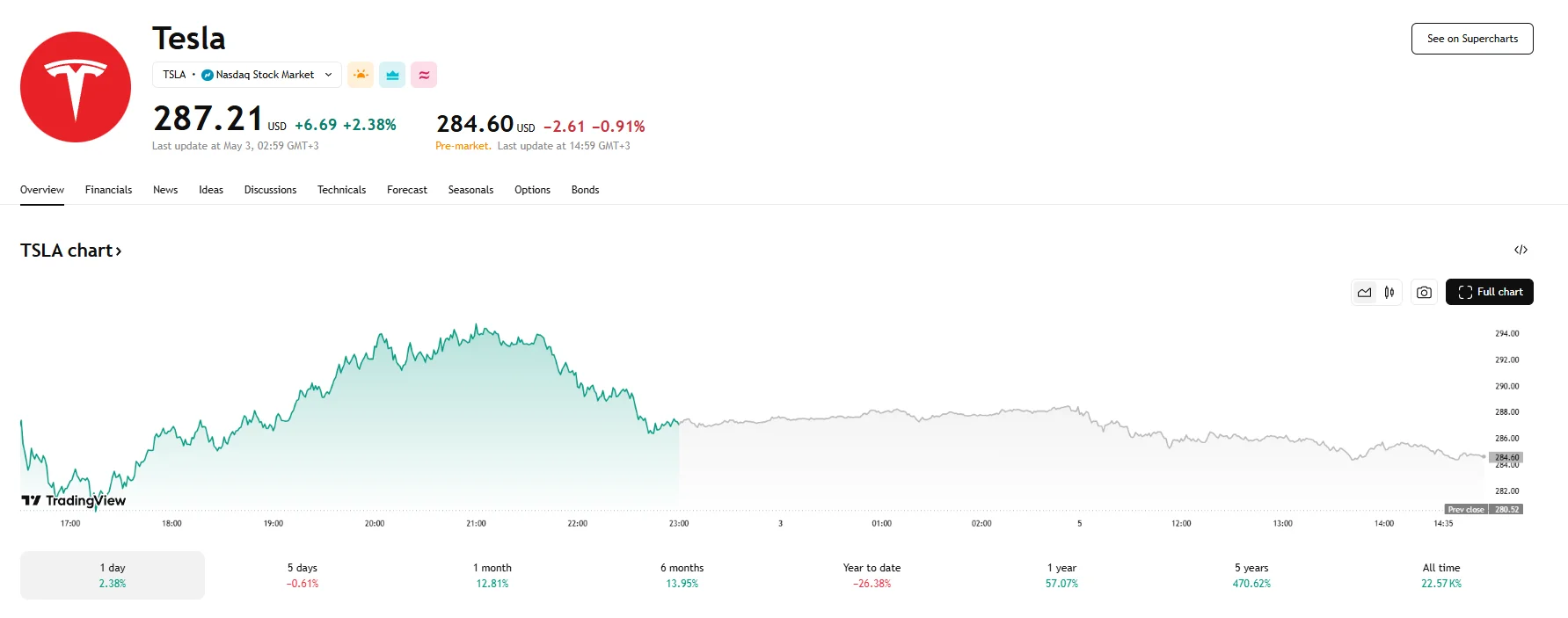Go to the Bonds tab
The image size is (1568, 618).
coord(585,190)
